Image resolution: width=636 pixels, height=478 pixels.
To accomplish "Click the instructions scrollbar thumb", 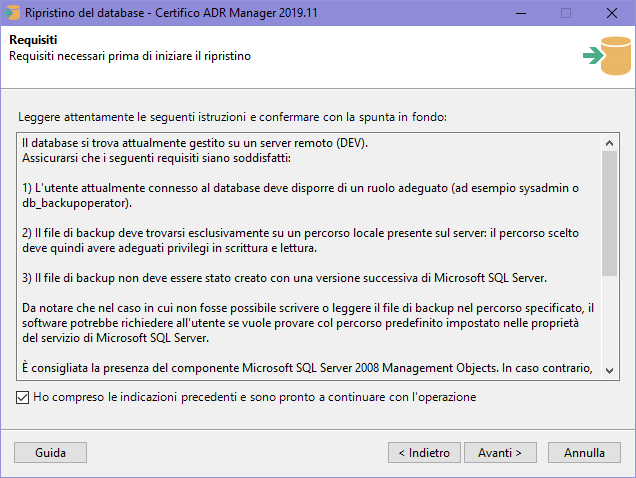I will click(610, 210).
